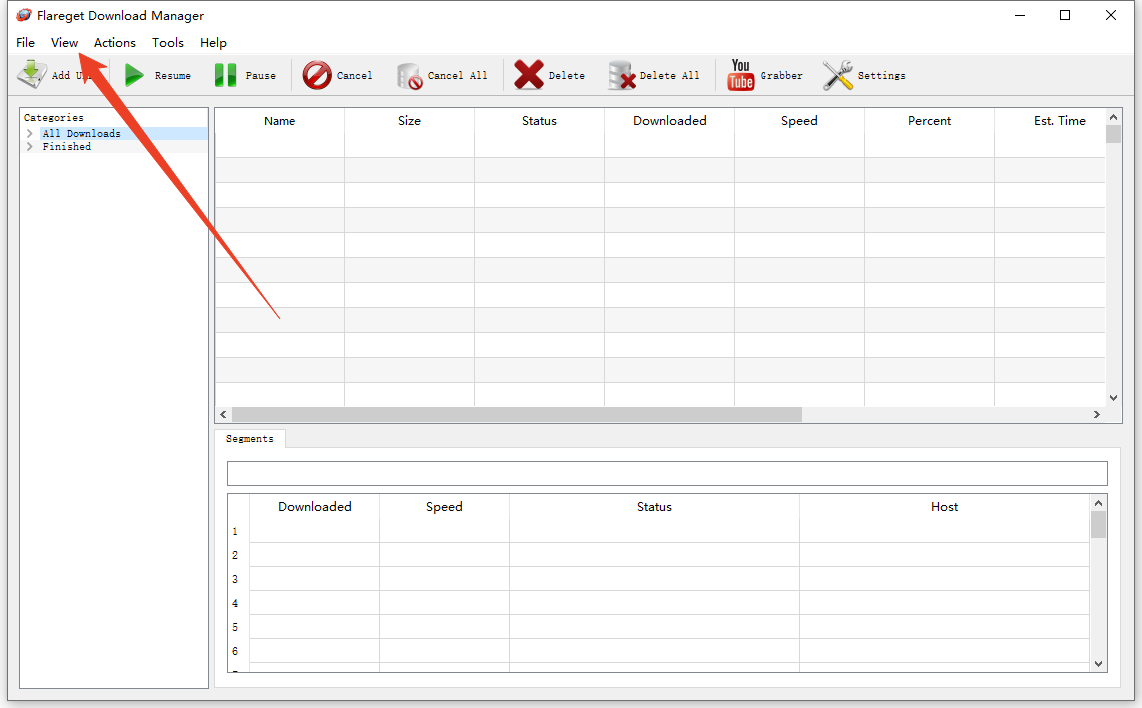
Task: Click the segments table scroll up arrow
Action: click(x=1098, y=503)
